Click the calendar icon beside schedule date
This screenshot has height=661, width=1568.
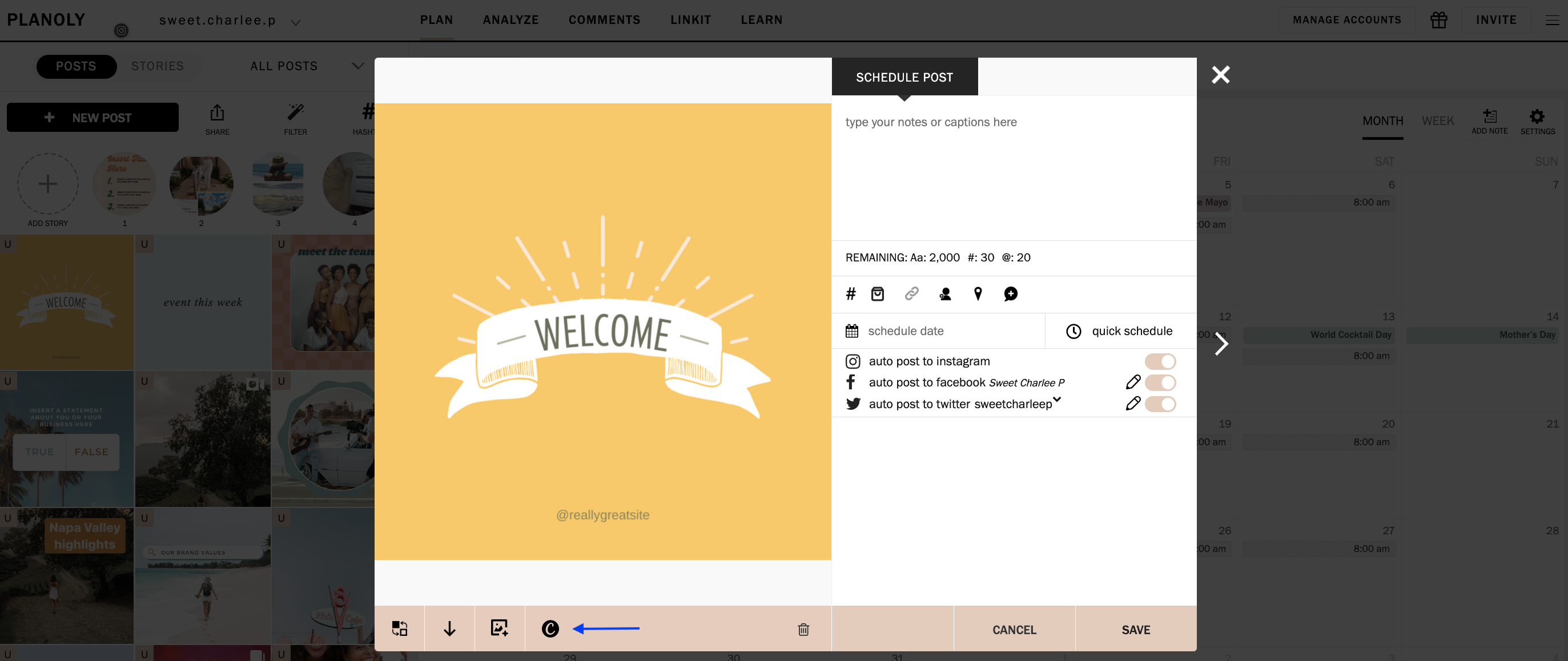point(851,330)
